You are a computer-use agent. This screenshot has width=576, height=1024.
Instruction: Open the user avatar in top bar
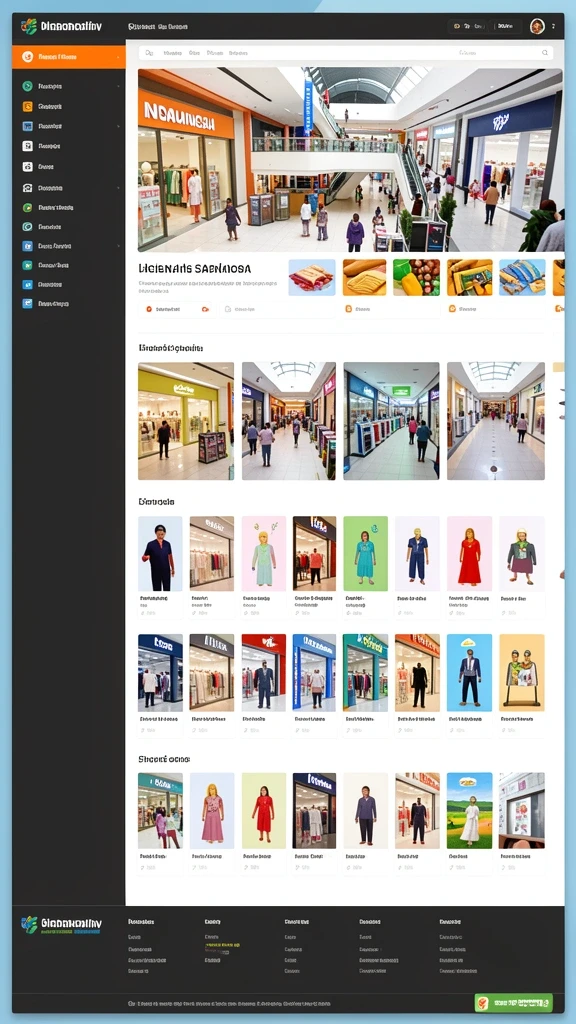point(537,26)
